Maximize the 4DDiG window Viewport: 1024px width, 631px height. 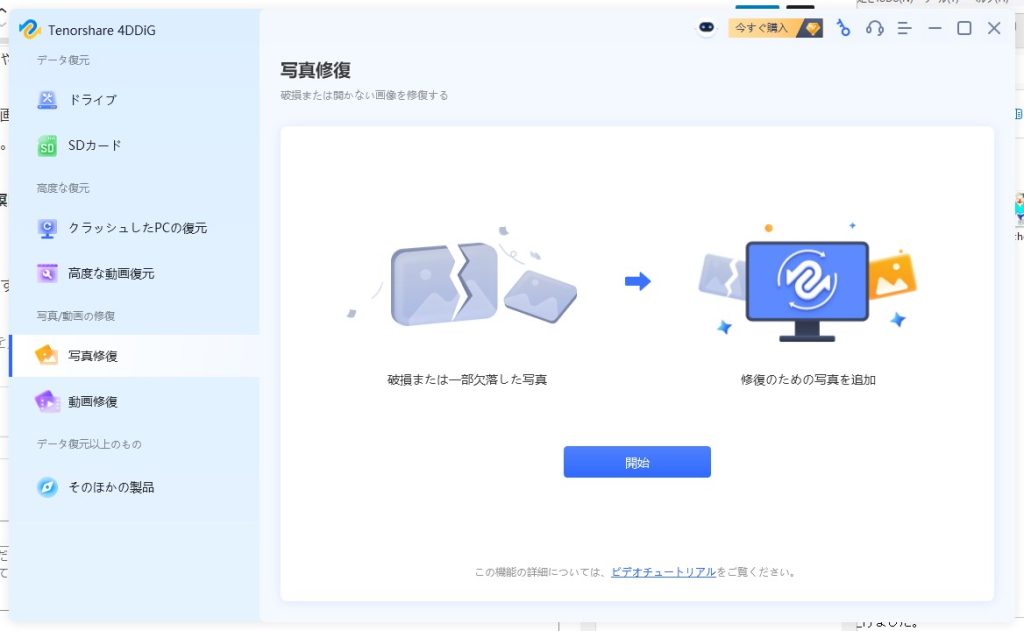(964, 28)
